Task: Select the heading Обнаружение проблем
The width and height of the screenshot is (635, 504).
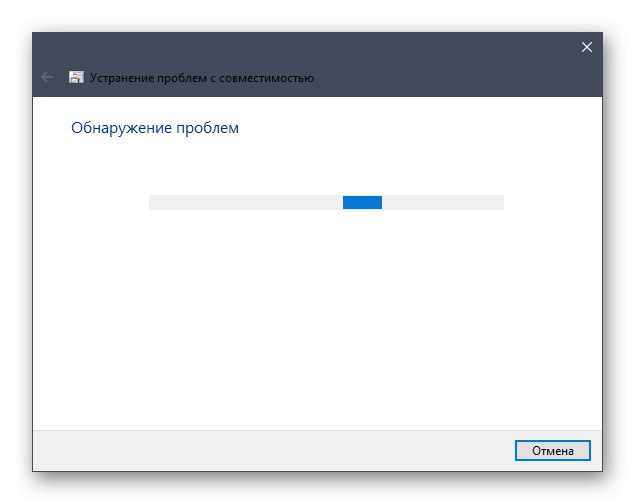Action: point(155,128)
